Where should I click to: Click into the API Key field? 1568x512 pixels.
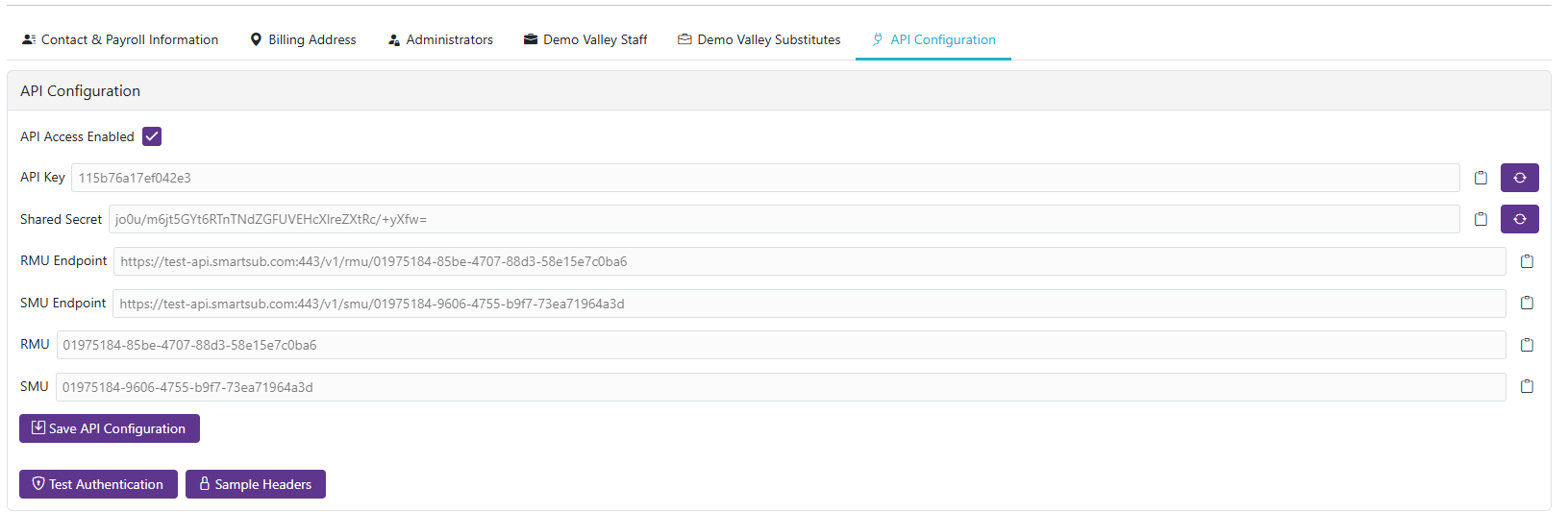click(765, 178)
